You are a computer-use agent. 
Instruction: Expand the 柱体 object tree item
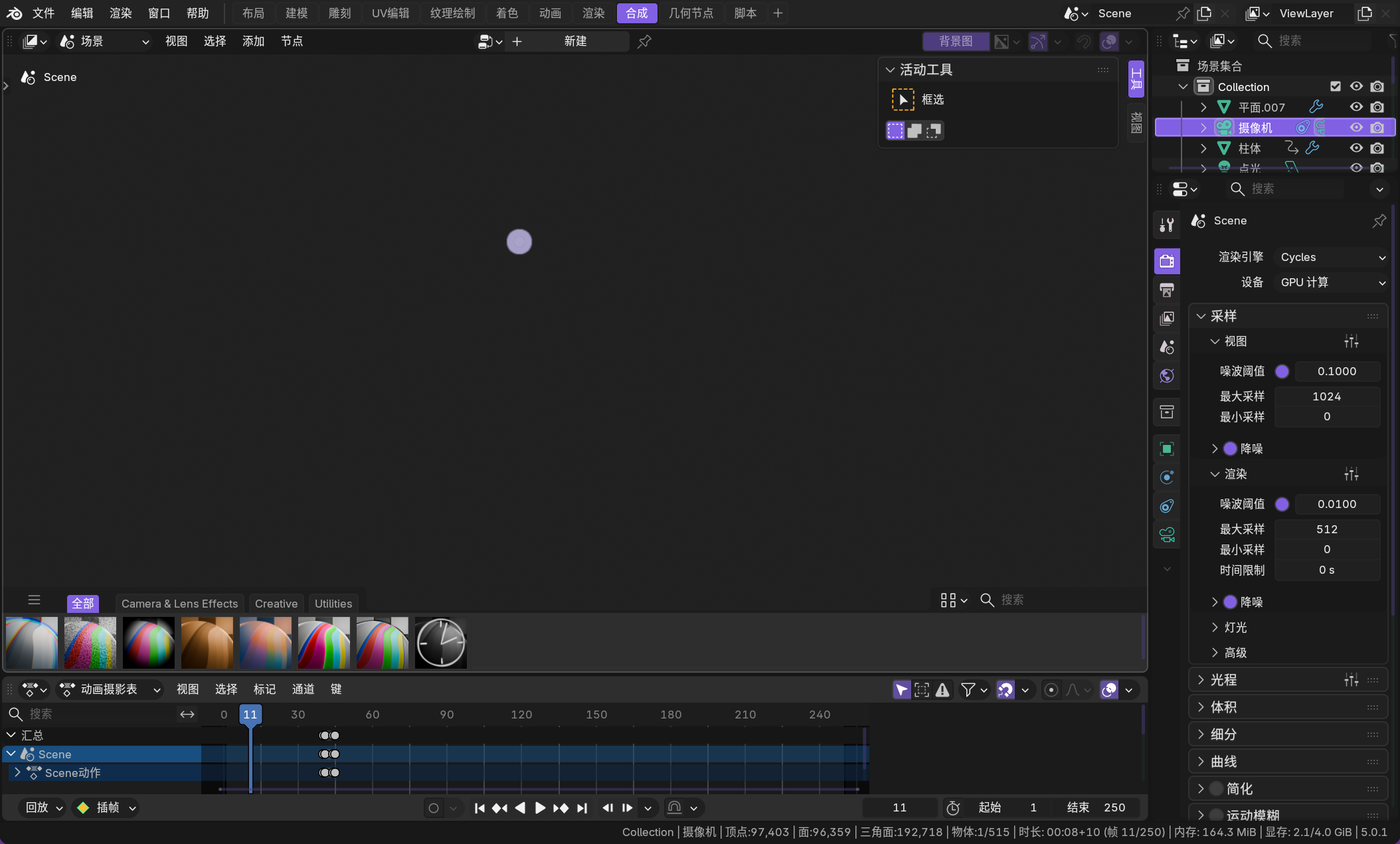(x=1203, y=148)
